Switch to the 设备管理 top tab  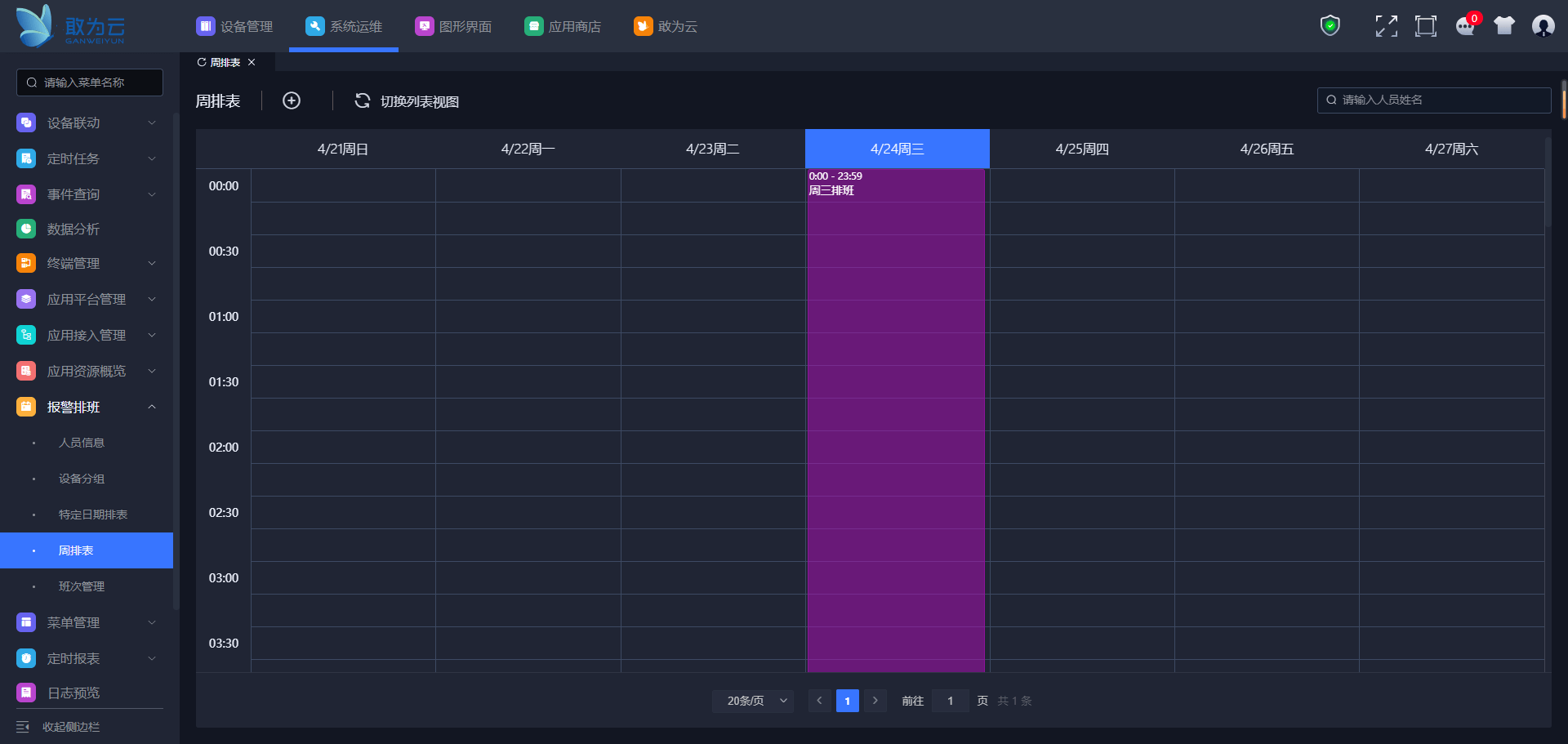234,26
